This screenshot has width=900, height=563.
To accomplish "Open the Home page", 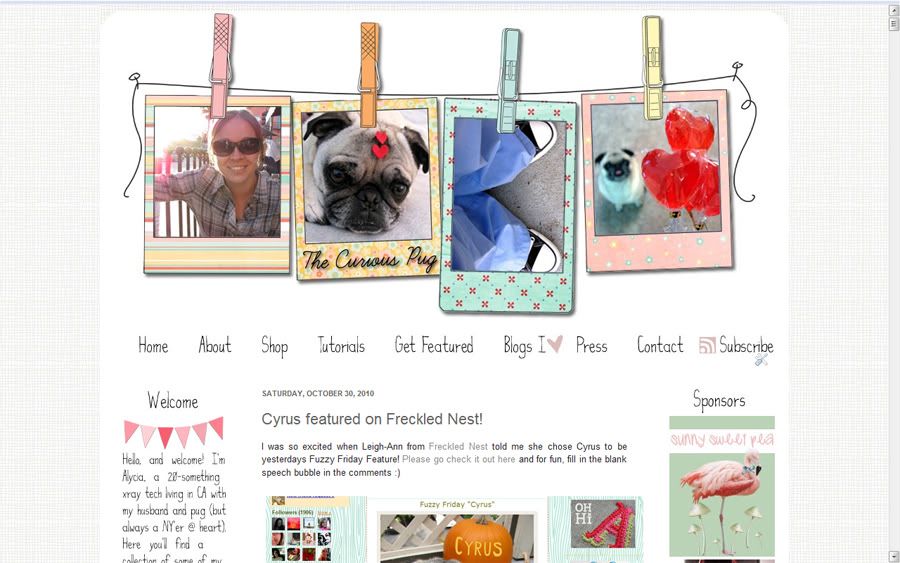I will [x=153, y=346].
